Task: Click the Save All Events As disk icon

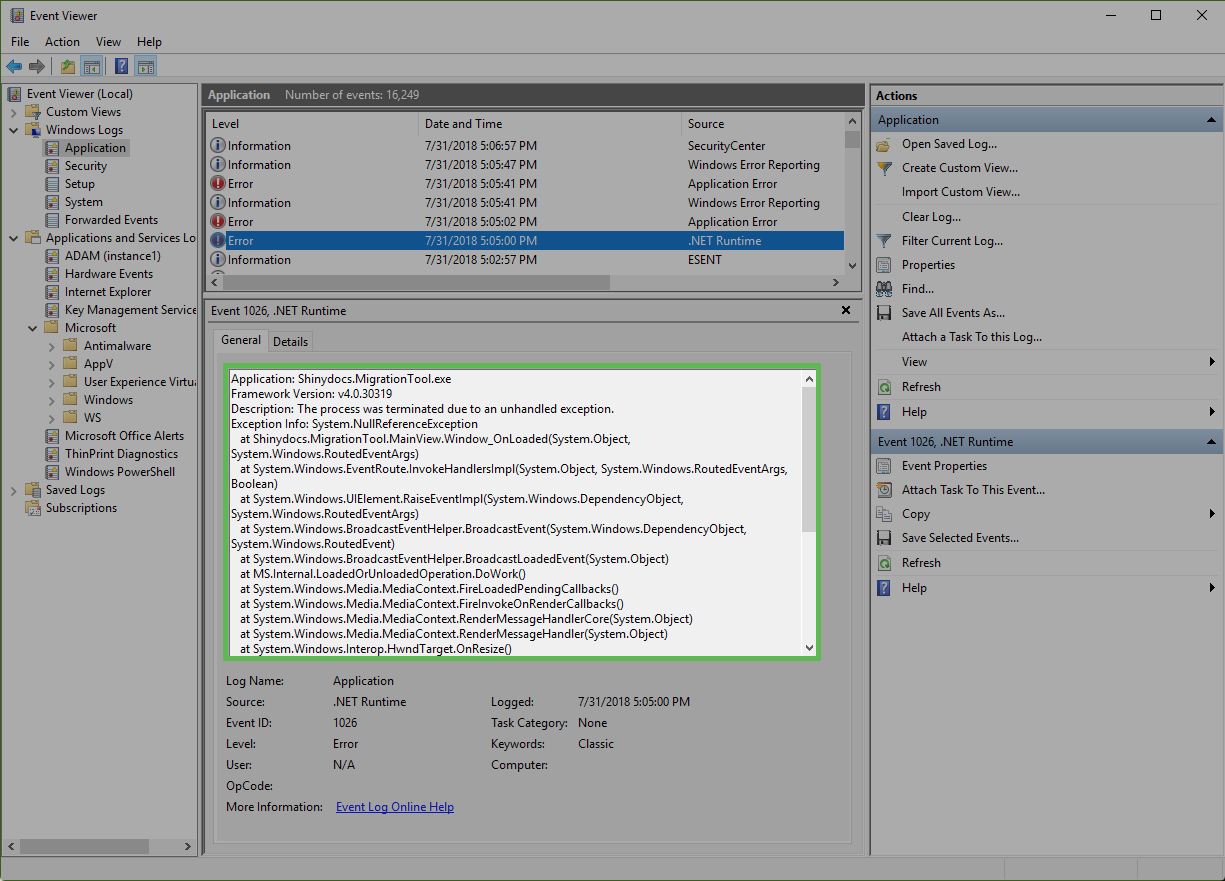Action: (x=884, y=313)
